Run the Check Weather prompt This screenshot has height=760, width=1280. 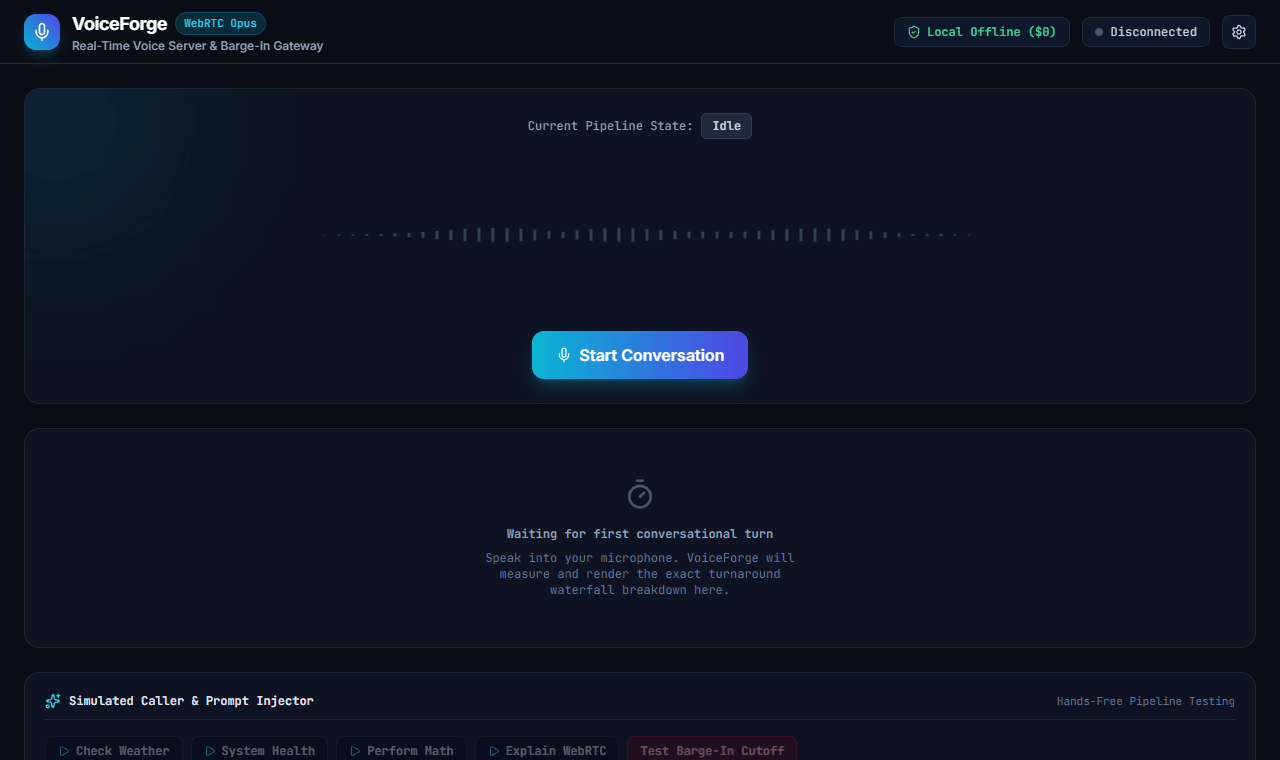pos(114,750)
